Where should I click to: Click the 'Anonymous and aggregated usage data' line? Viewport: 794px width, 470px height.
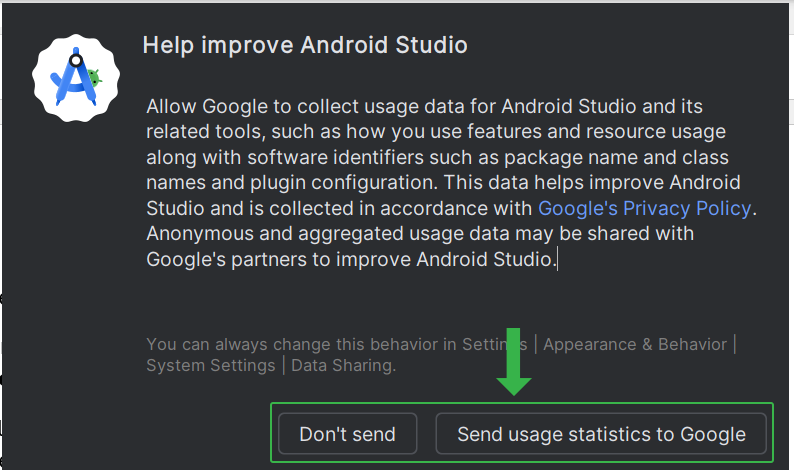coord(420,233)
